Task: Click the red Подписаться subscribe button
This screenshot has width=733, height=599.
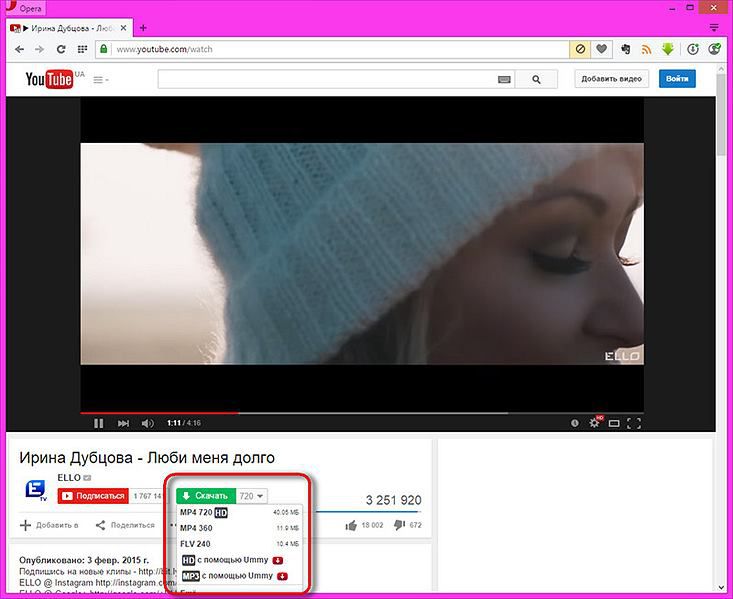Action: [93, 496]
